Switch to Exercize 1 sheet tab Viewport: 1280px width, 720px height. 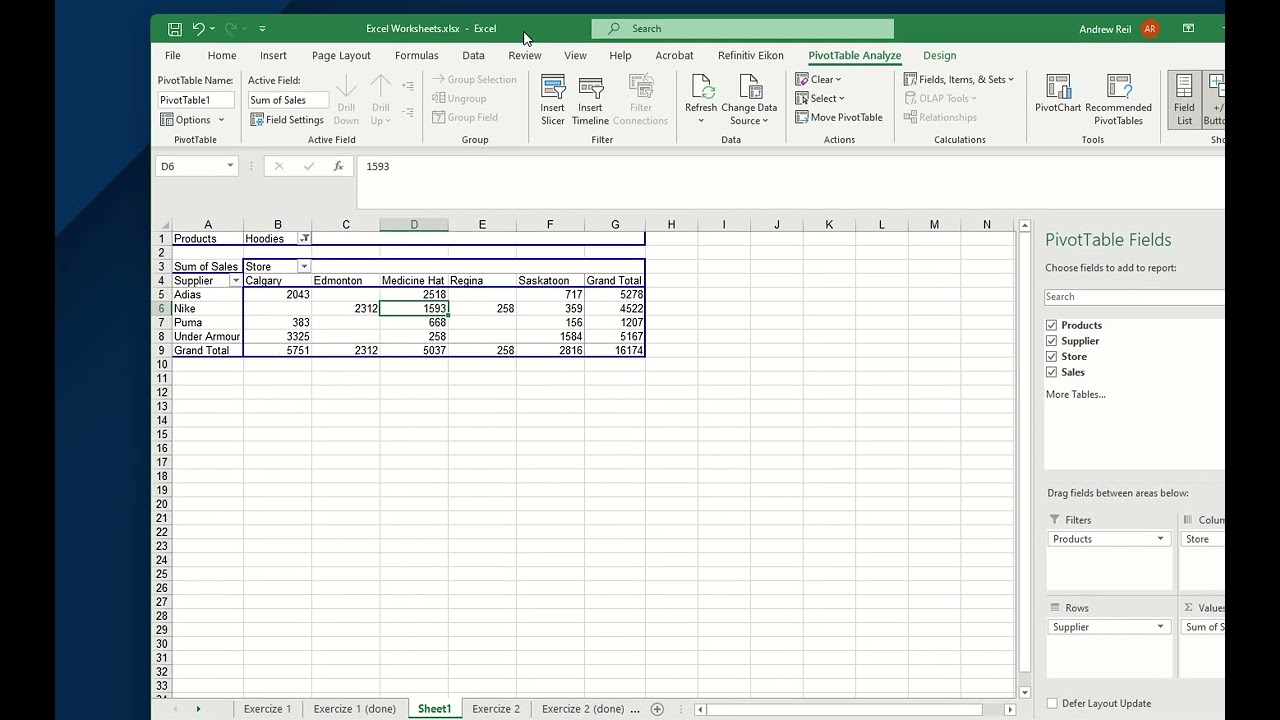click(x=267, y=709)
